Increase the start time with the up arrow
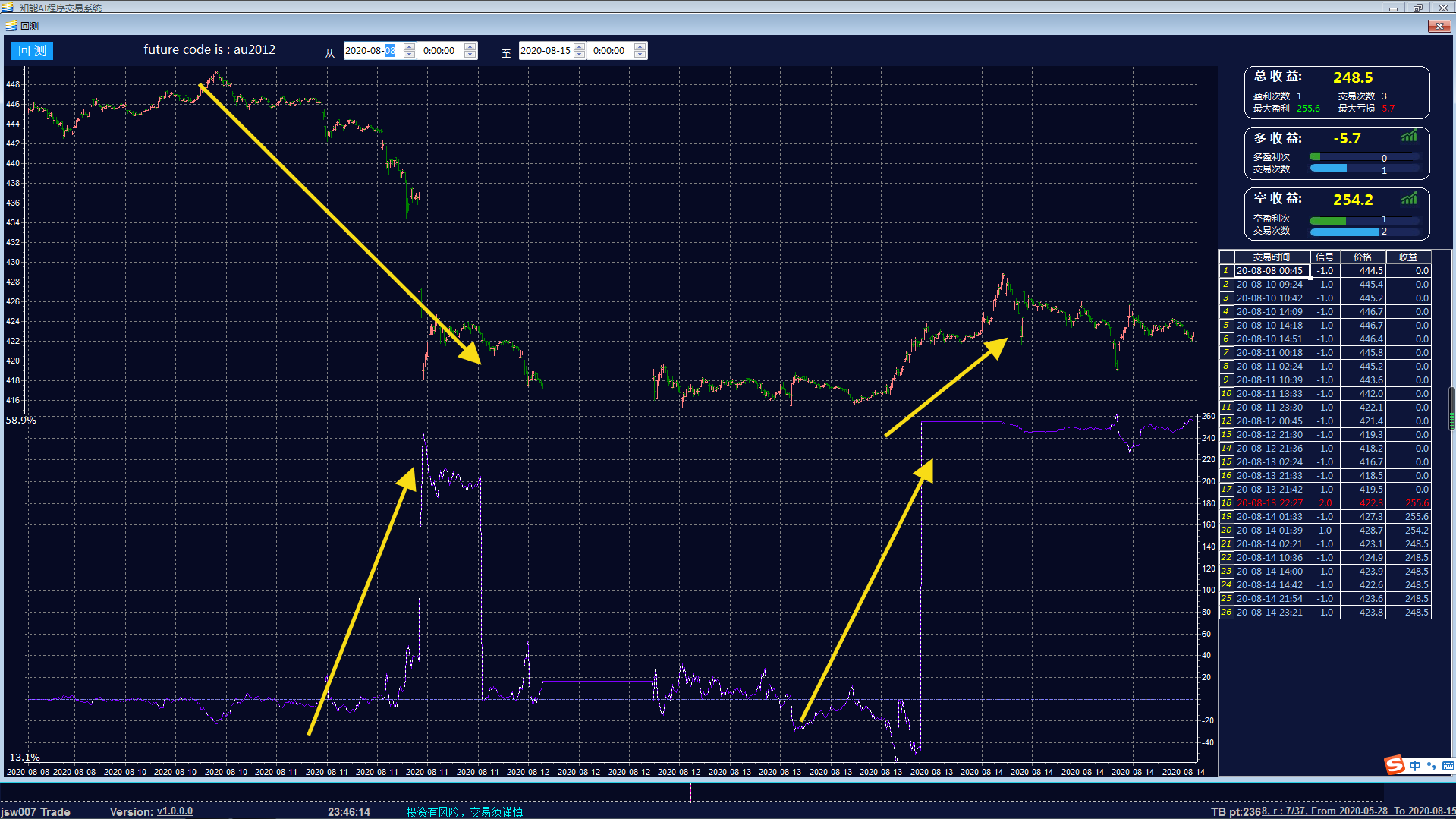The image size is (1456, 819). [470, 47]
